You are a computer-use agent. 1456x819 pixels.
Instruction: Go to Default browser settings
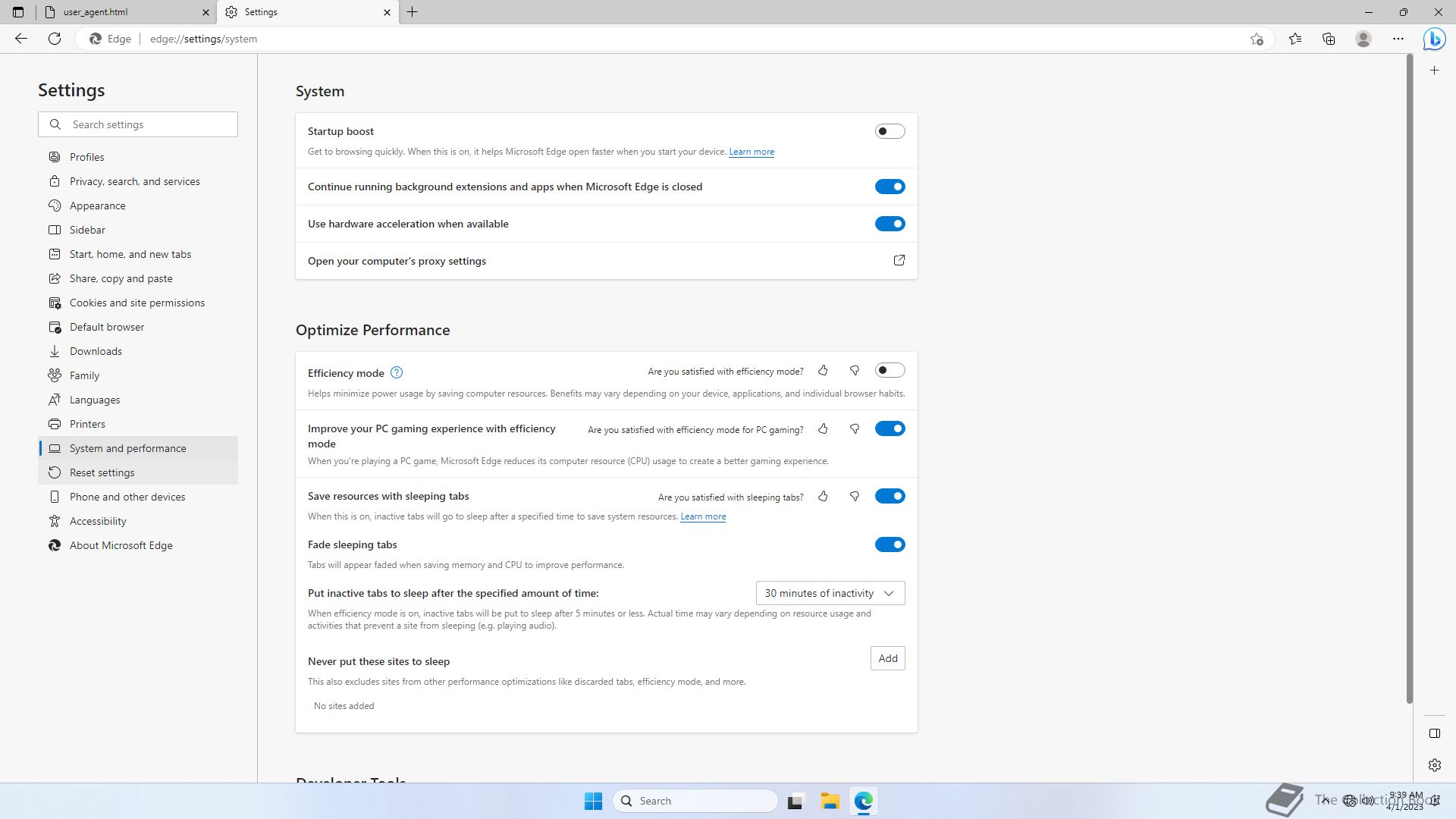click(x=138, y=327)
